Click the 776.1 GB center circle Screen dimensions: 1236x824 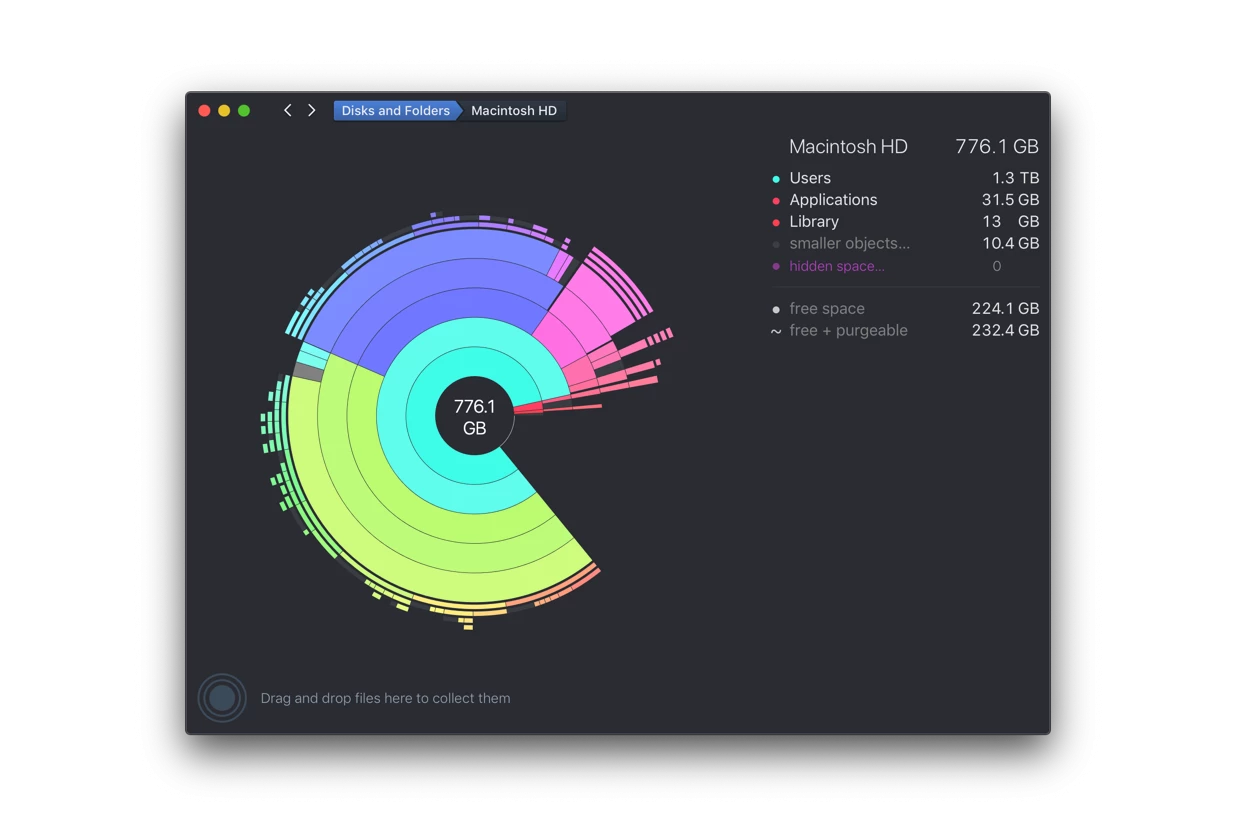point(474,417)
